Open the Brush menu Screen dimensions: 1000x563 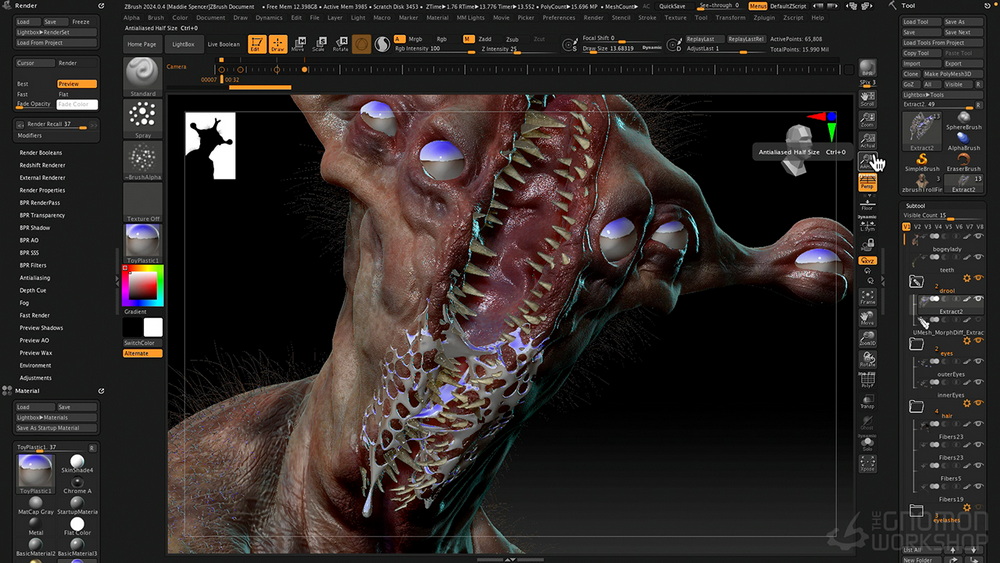click(x=156, y=18)
